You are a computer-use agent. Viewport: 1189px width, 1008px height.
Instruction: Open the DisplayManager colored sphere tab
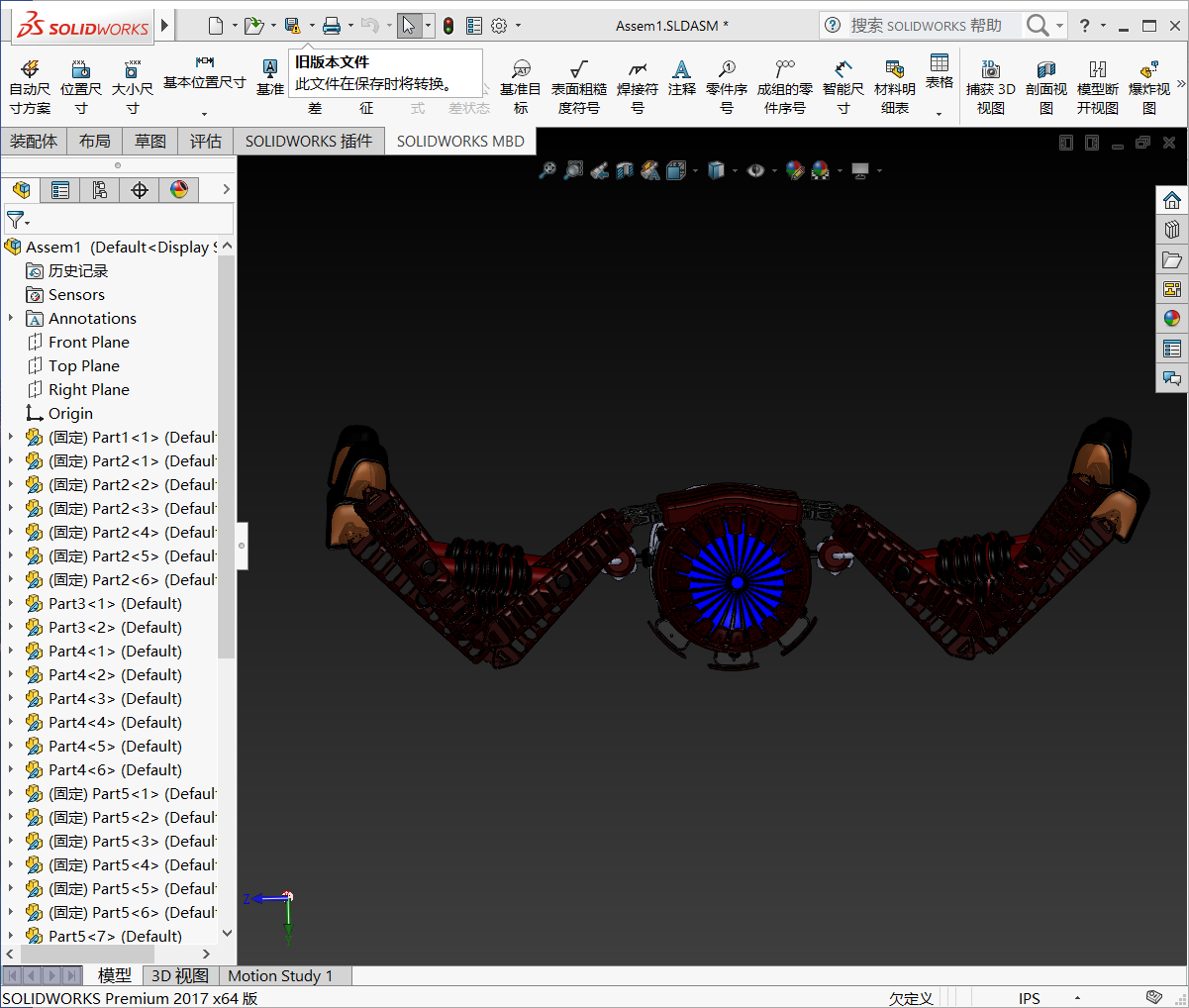point(178,189)
